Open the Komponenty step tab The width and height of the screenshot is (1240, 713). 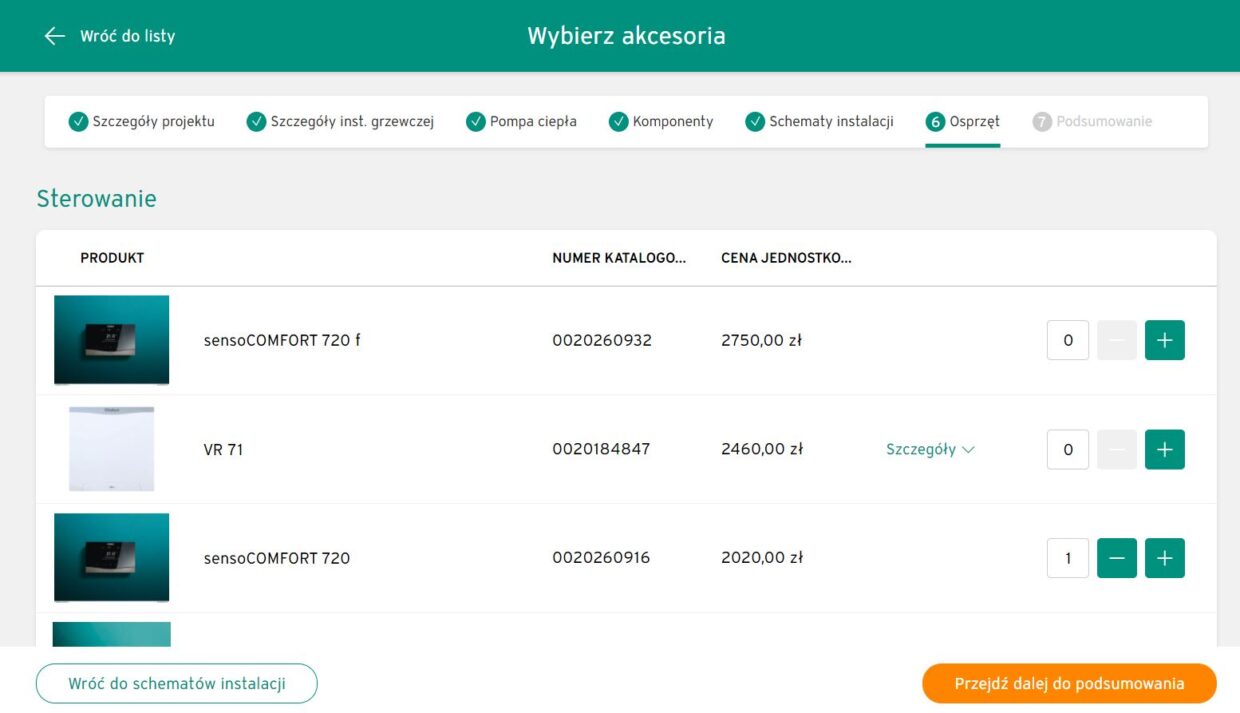coord(661,122)
